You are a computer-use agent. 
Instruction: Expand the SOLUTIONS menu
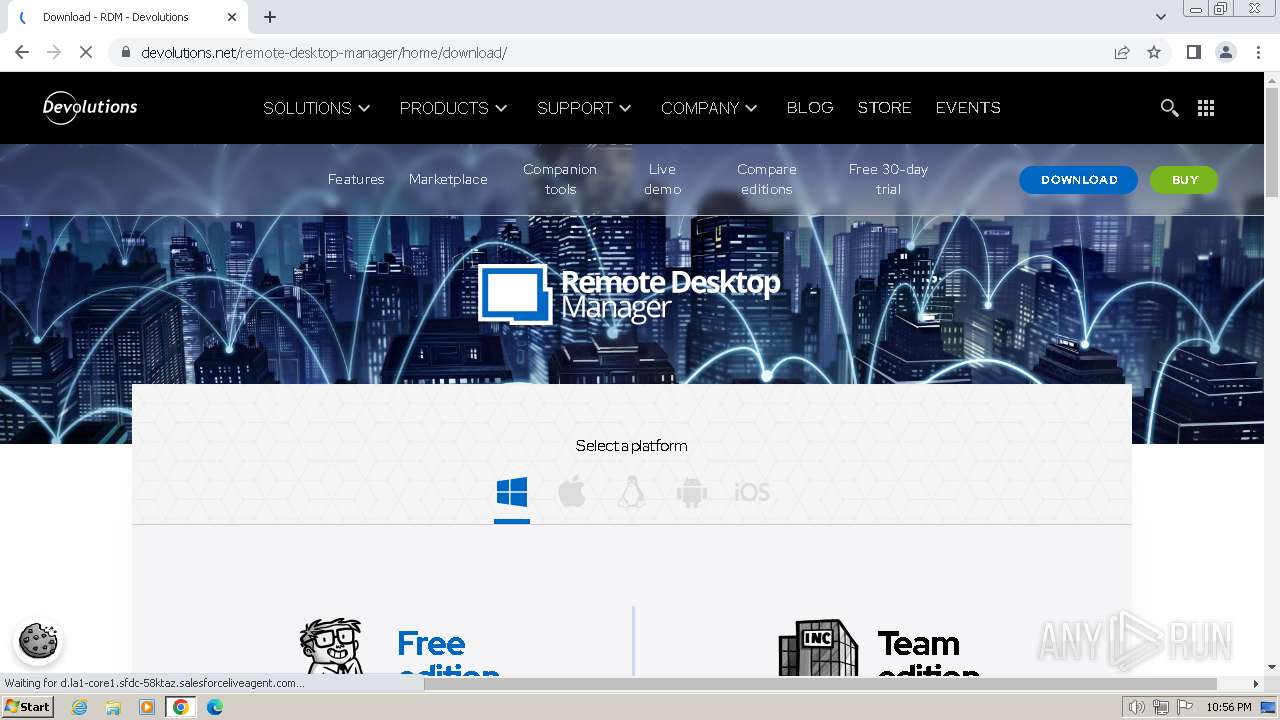tap(317, 108)
